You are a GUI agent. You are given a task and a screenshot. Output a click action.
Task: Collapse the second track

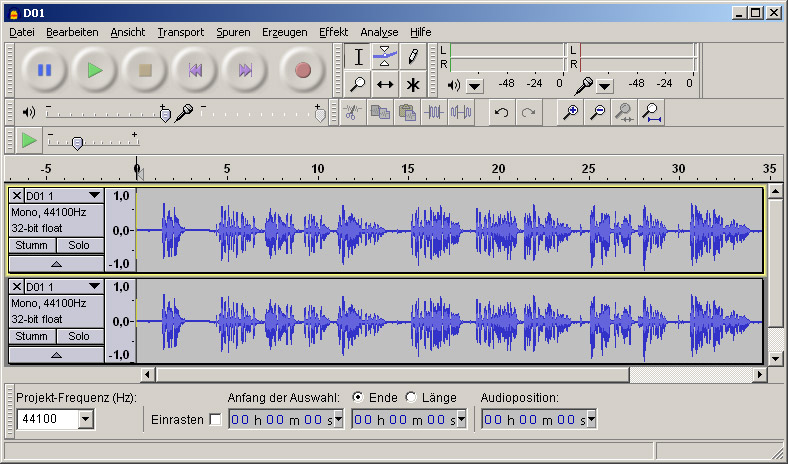pyautogui.click(x=56, y=355)
